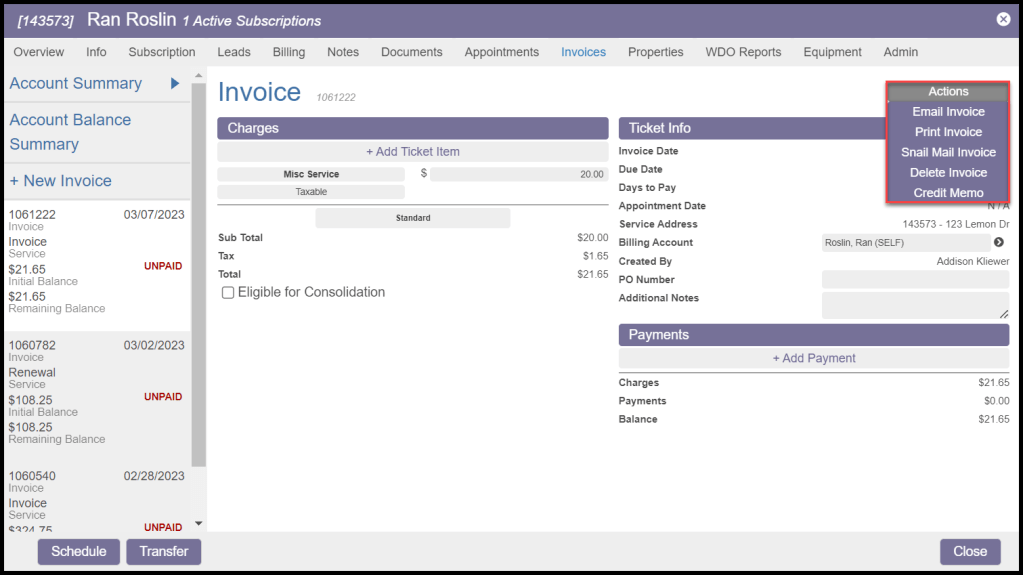
Task: Click + Add Payment
Action: 813,358
